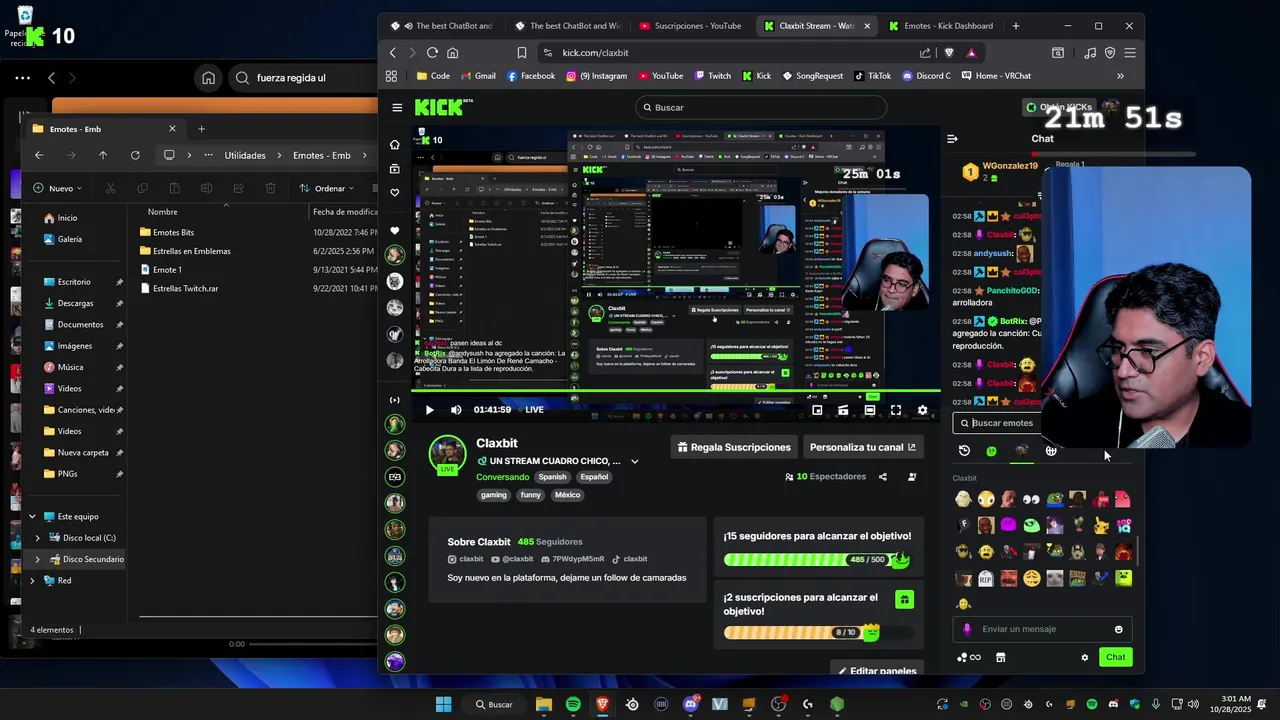Show recent emotes clock tab

tap(964, 451)
